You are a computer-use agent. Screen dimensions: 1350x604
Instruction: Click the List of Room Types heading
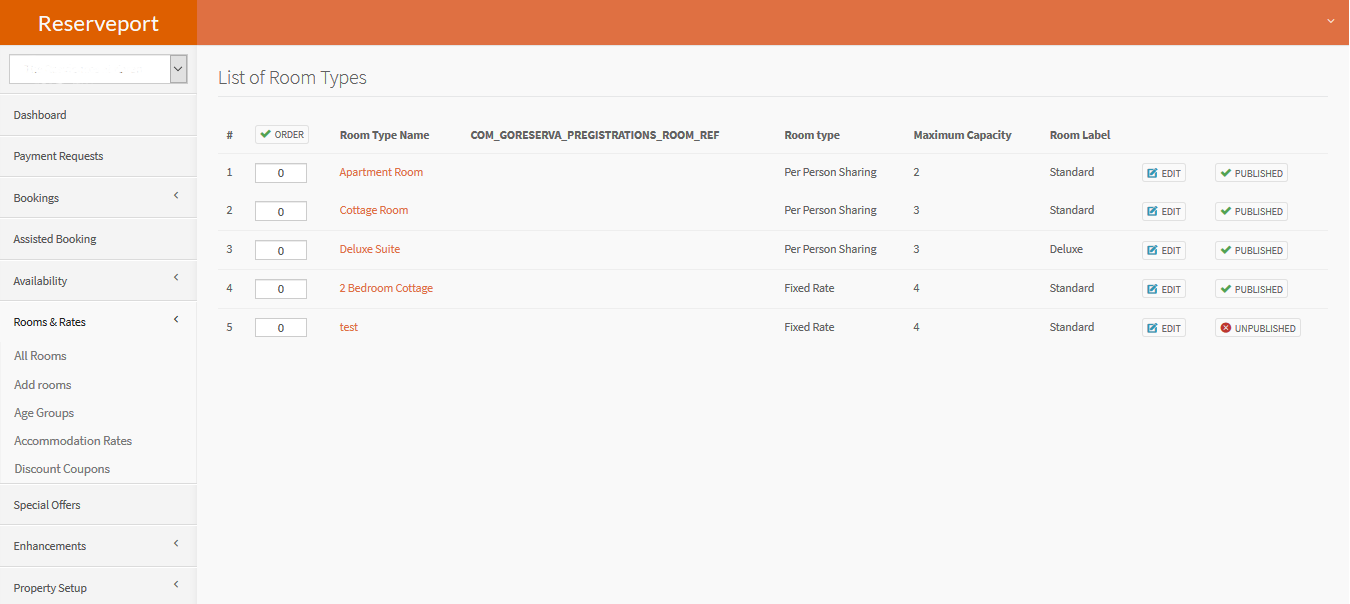292,77
